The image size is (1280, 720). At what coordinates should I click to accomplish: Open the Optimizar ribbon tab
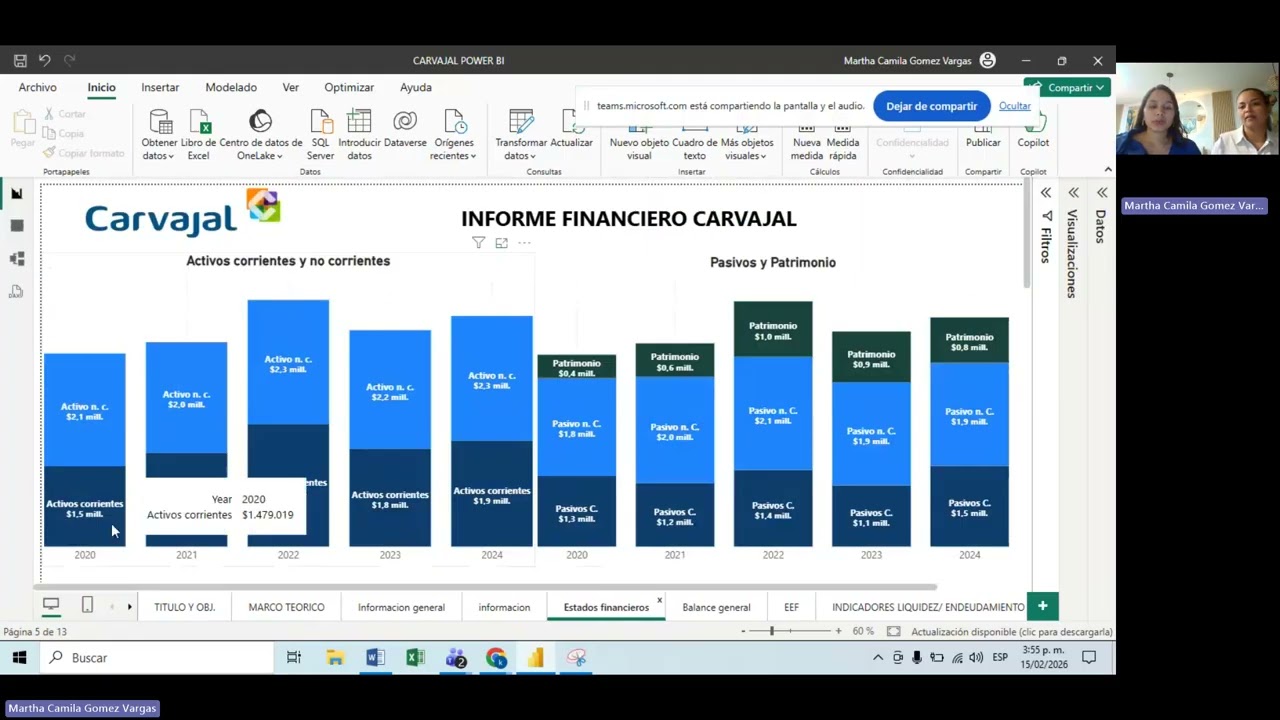point(349,88)
